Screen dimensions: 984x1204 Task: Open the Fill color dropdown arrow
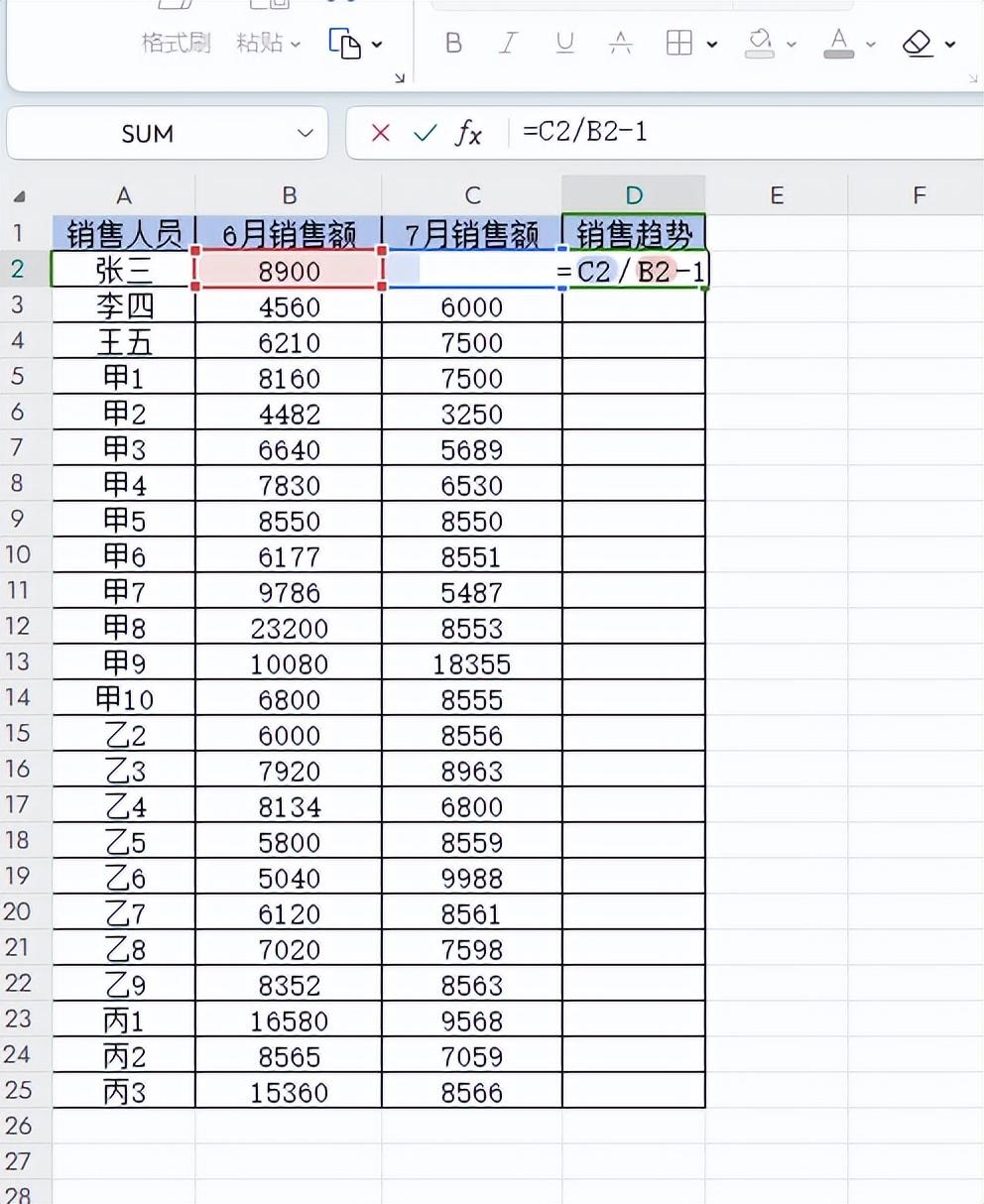(x=792, y=45)
